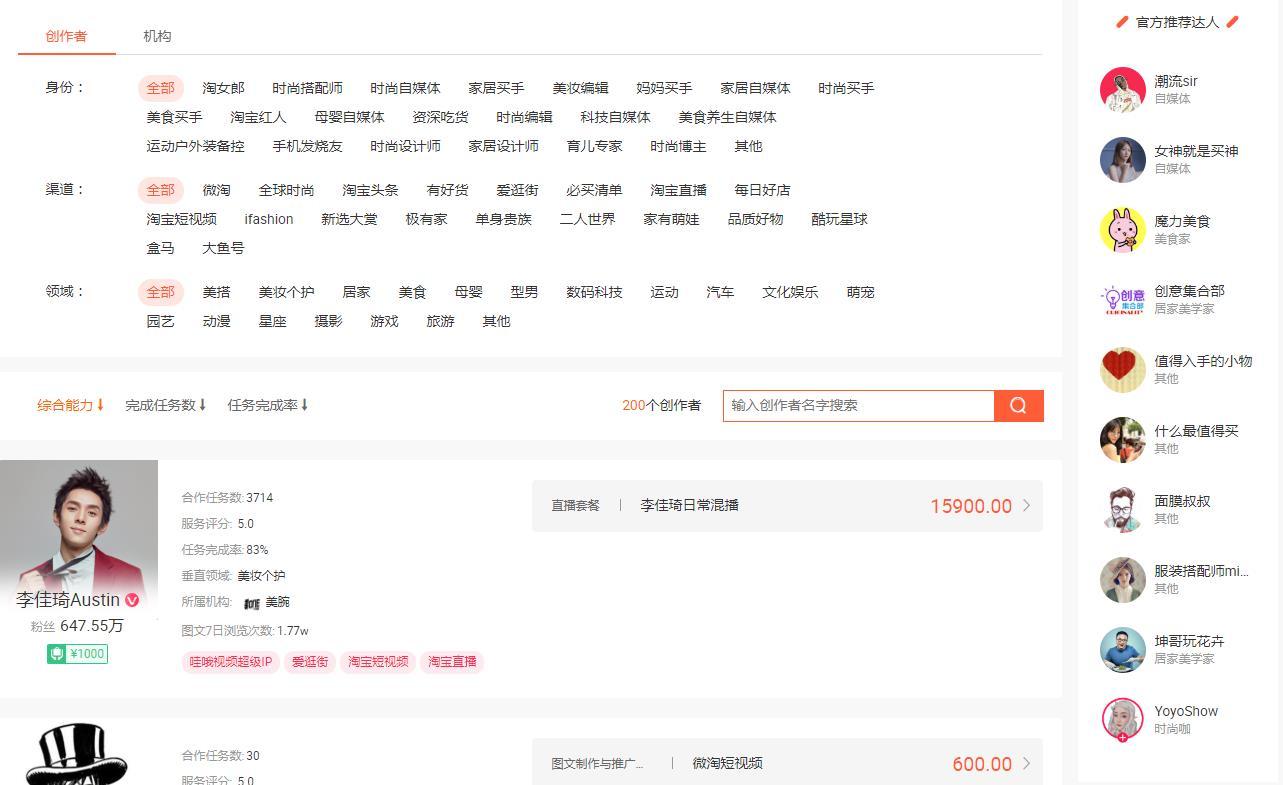Viewport: 1283px width, 785px height.
Task: Click the verified badge next to 李佳琦Austin
Action: pos(132,600)
